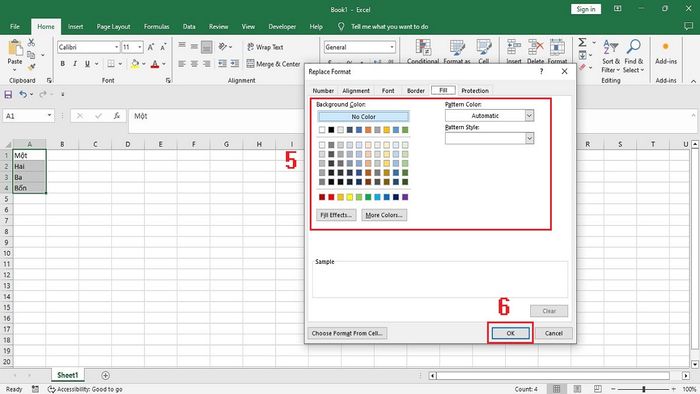
Task: Pick the dark red standard color swatch
Action: coord(322,197)
